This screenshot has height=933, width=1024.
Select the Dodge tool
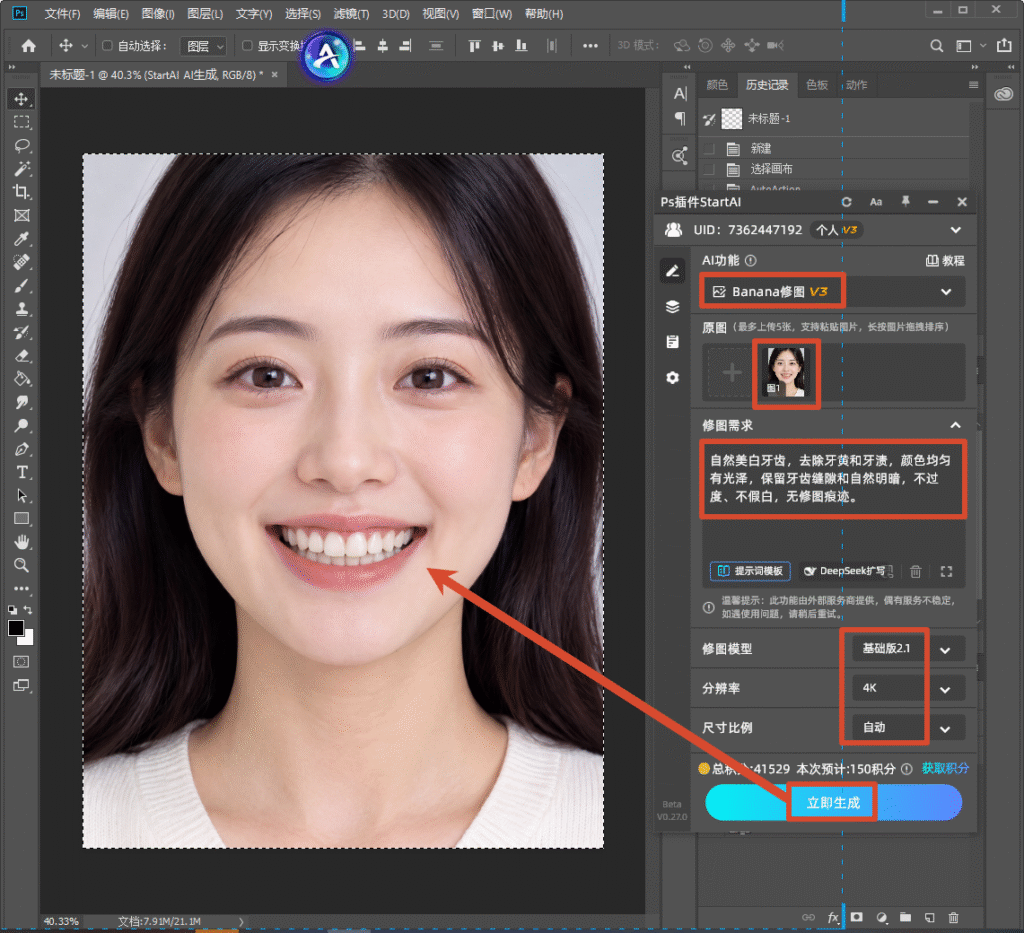(x=22, y=426)
